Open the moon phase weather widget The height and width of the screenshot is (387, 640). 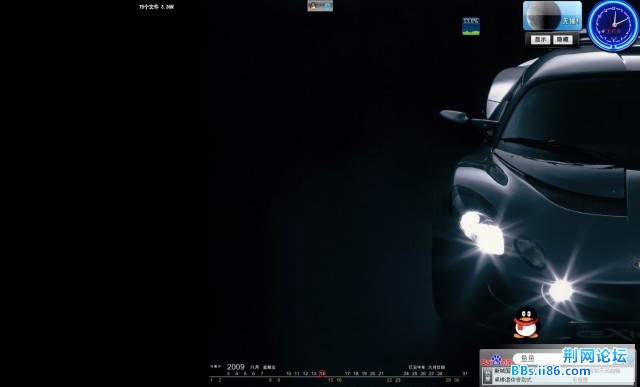553,16
